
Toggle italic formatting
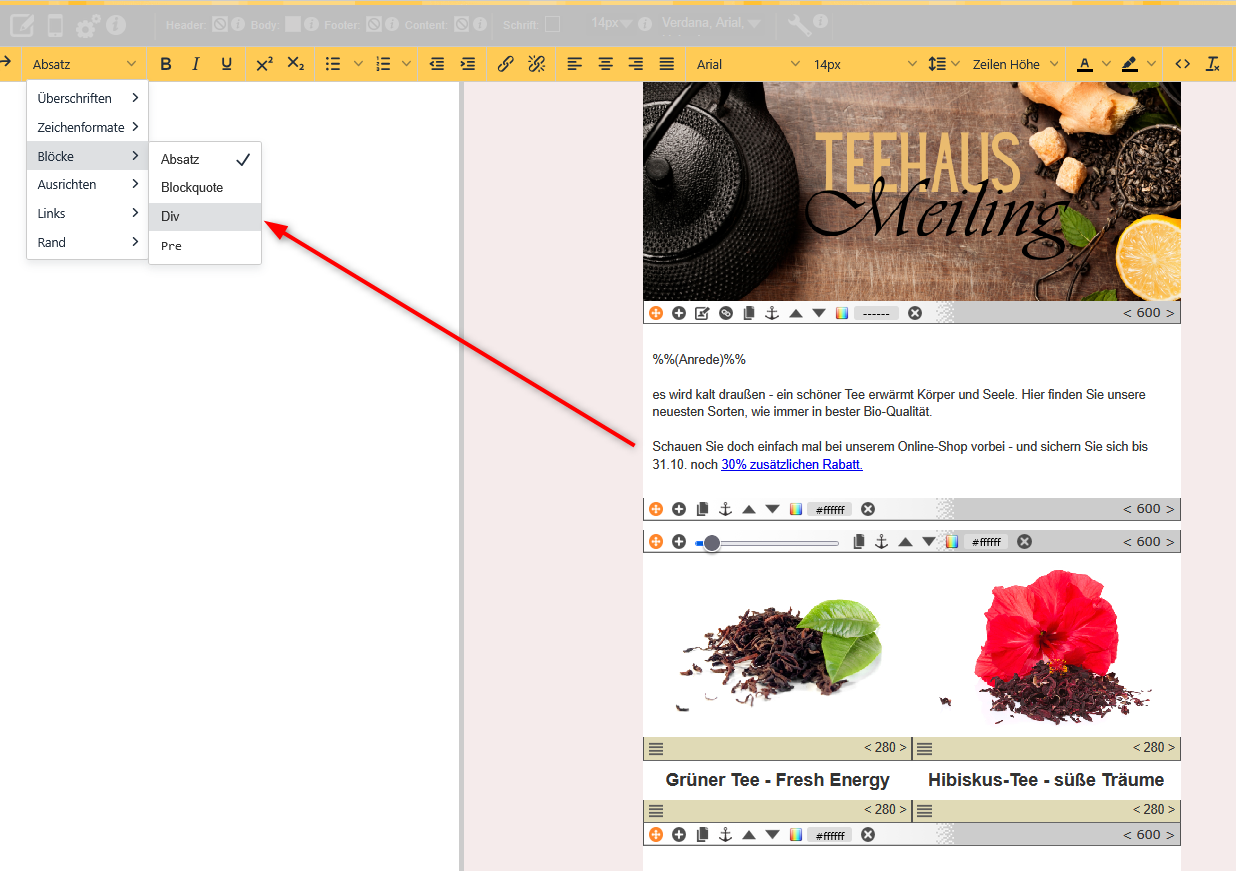[x=196, y=64]
